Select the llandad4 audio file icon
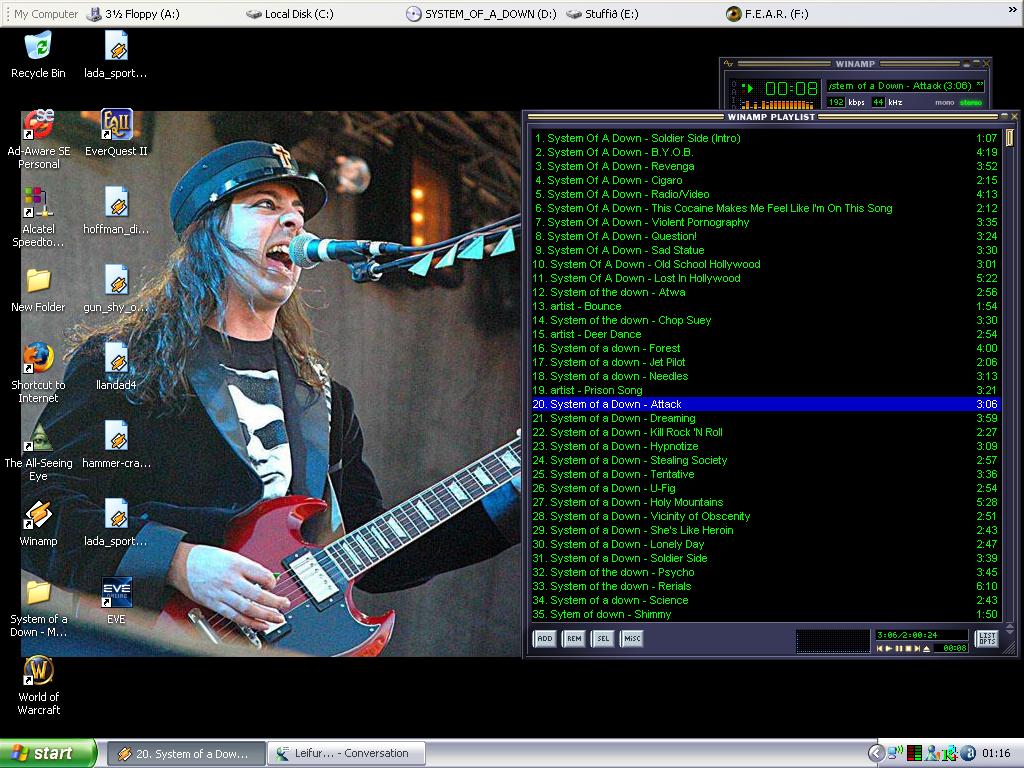This screenshot has width=1024, height=768. pyautogui.click(x=116, y=367)
